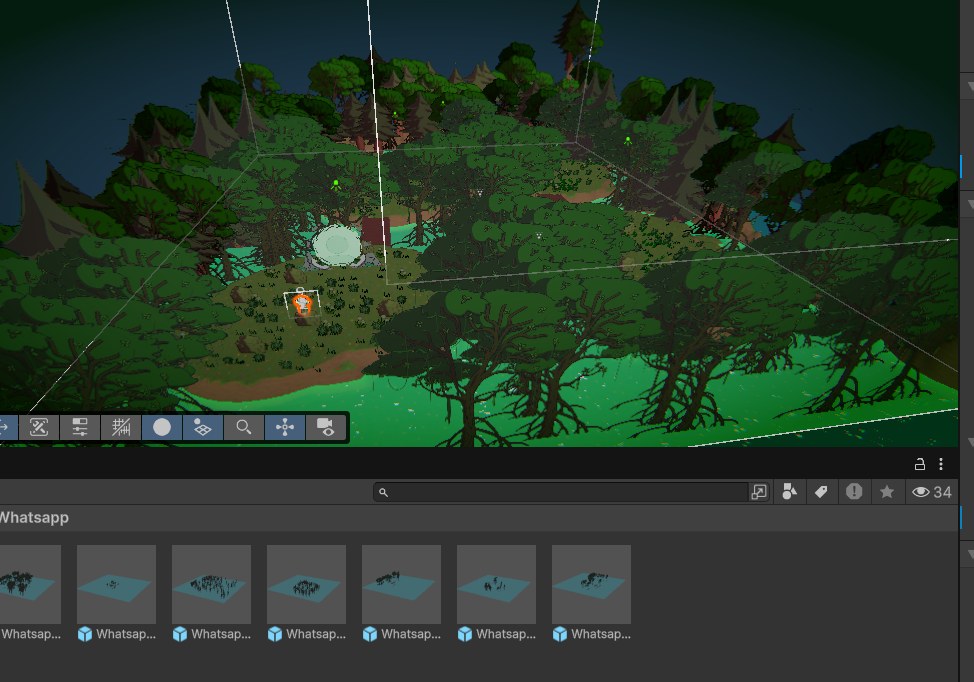The width and height of the screenshot is (974, 682).
Task: Click the Whatsapp folder breadcrumb label
Action: point(34,518)
